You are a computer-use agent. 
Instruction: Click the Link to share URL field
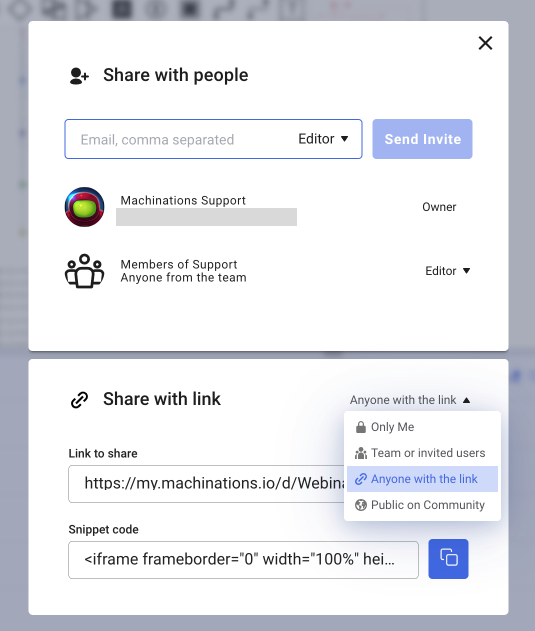[x=206, y=484]
